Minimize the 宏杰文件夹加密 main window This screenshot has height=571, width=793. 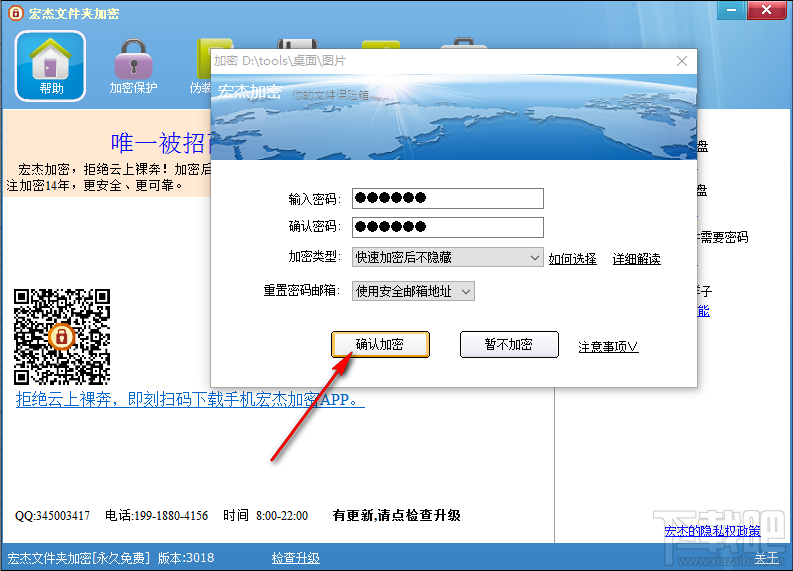click(x=731, y=10)
